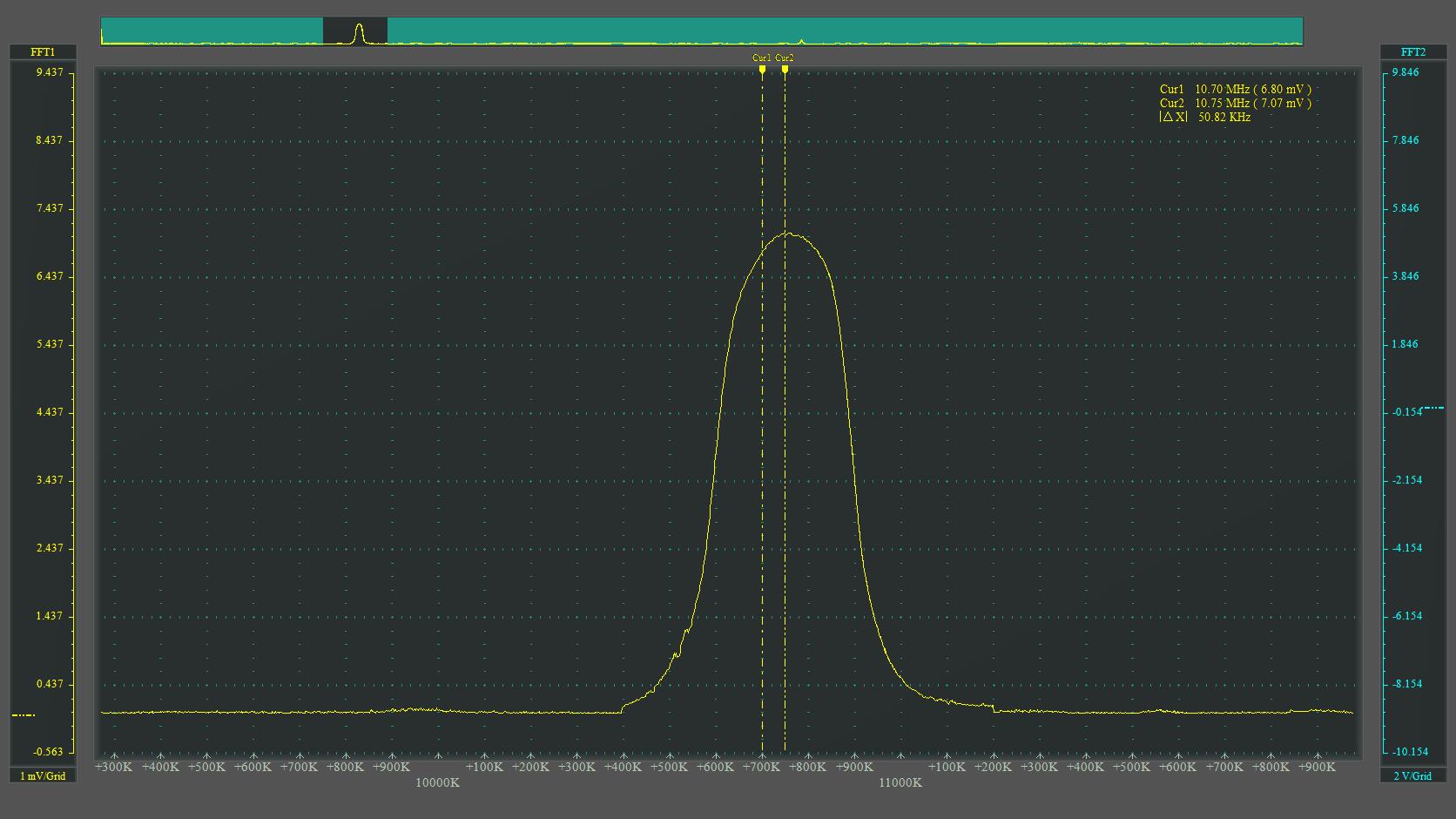The height and width of the screenshot is (819, 1456).
Task: Select the Cur1 cursor marker handle
Action: 762,68
